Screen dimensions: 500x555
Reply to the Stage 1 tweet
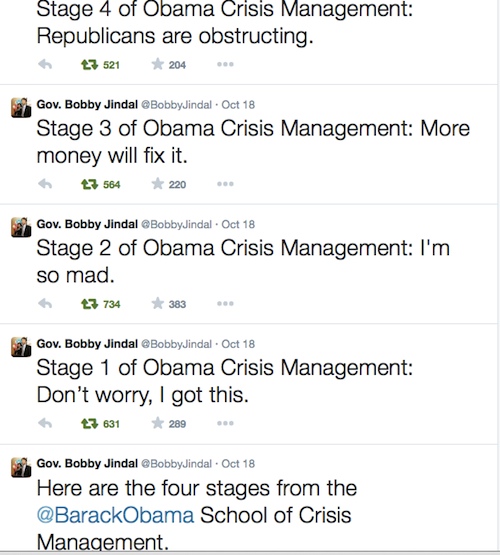45,423
